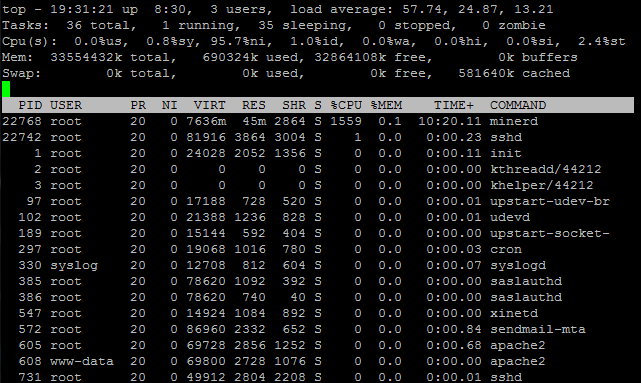
Task: Click the kthreadd/44212 command
Action: point(546,169)
